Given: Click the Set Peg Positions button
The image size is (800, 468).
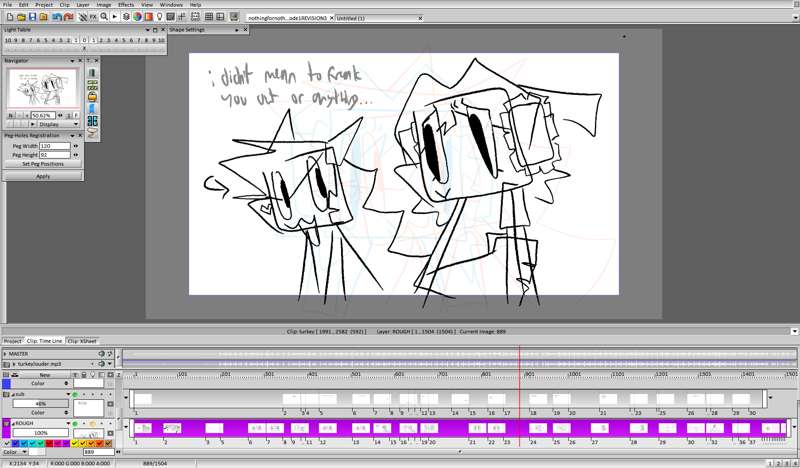Looking at the screenshot, I should [x=43, y=164].
